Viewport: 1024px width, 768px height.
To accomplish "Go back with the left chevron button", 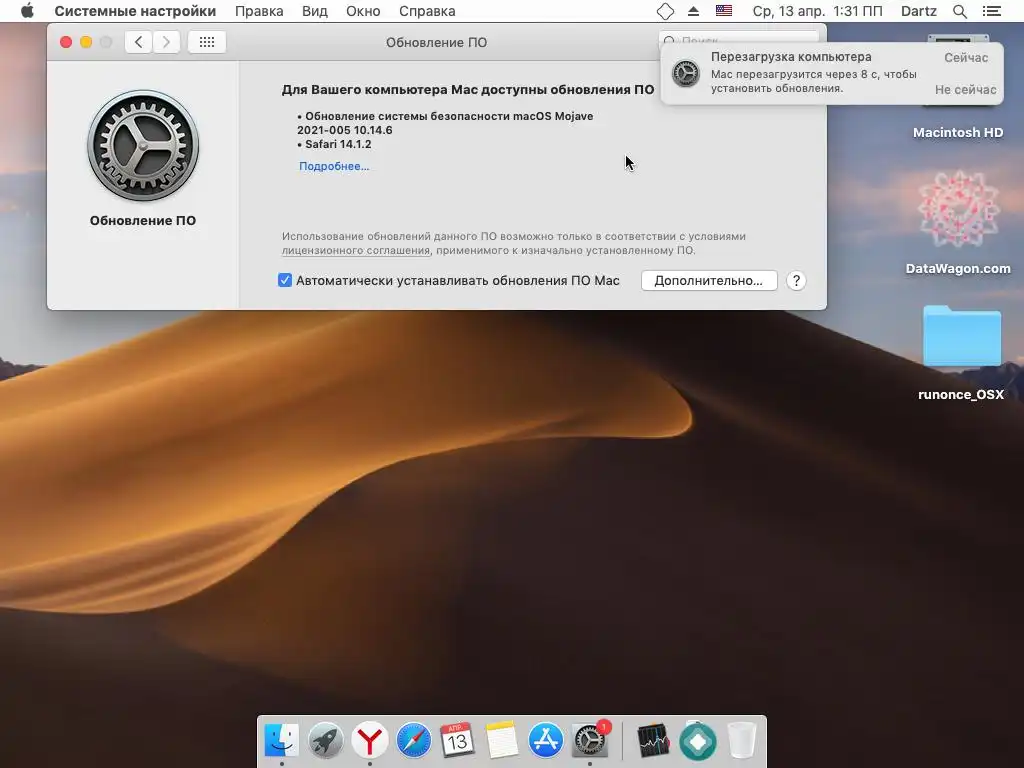I will [138, 42].
